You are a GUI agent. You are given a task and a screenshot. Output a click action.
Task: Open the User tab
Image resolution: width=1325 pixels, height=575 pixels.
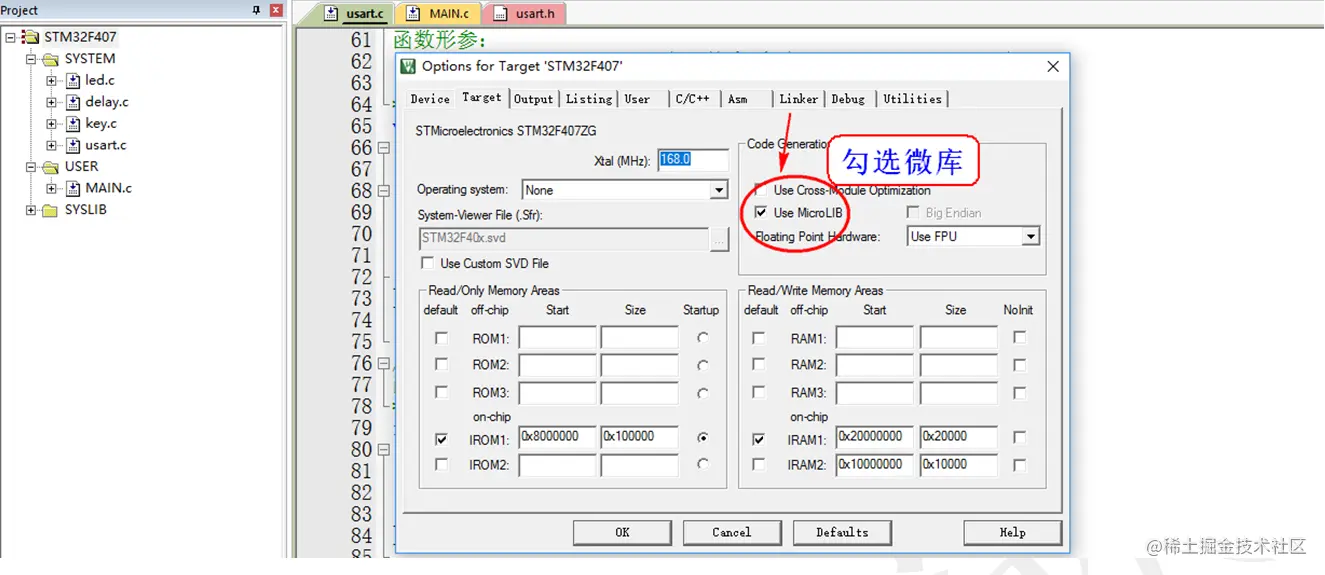click(x=638, y=99)
